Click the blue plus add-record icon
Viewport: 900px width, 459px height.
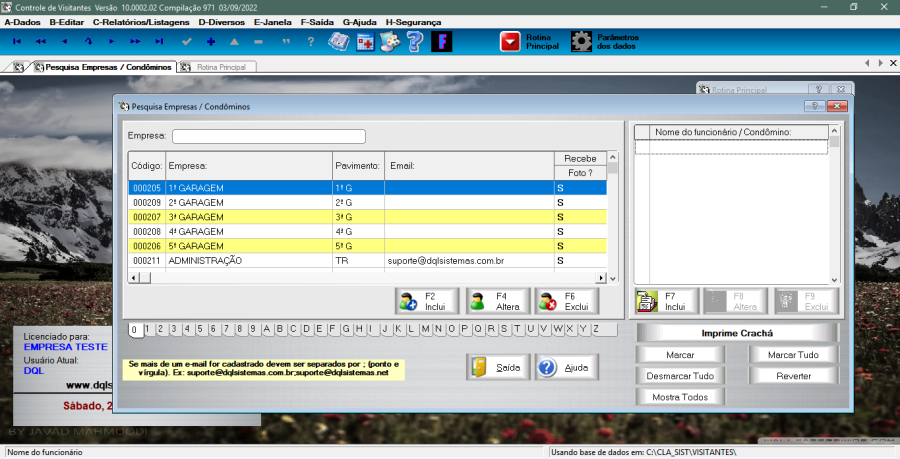pos(210,42)
